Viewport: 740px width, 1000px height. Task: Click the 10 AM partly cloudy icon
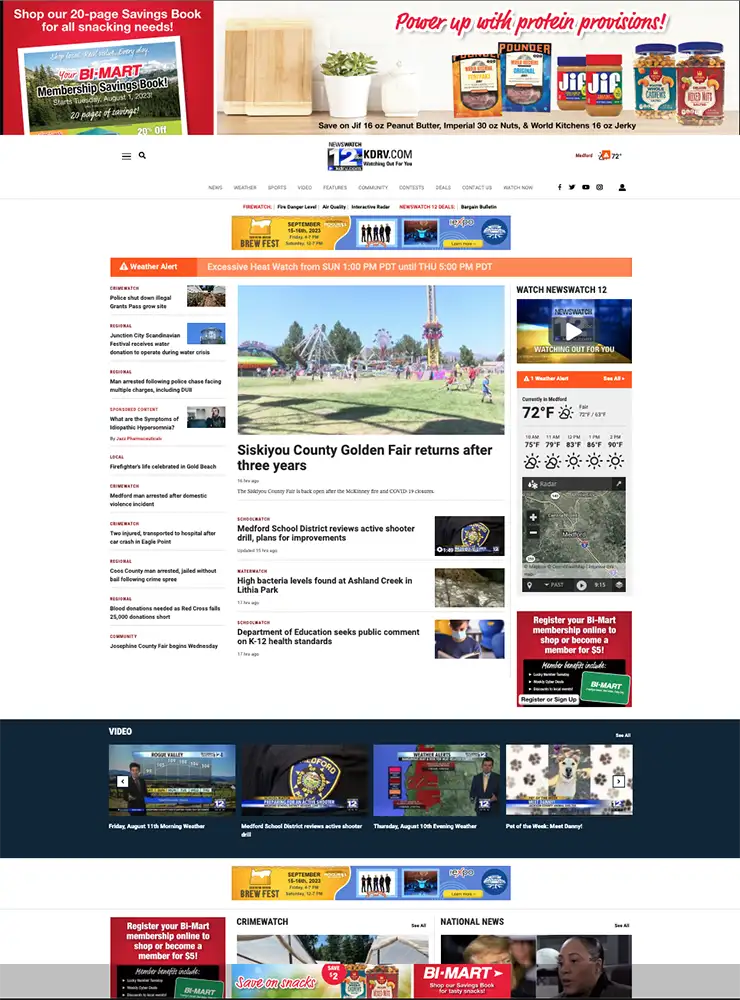(532, 461)
